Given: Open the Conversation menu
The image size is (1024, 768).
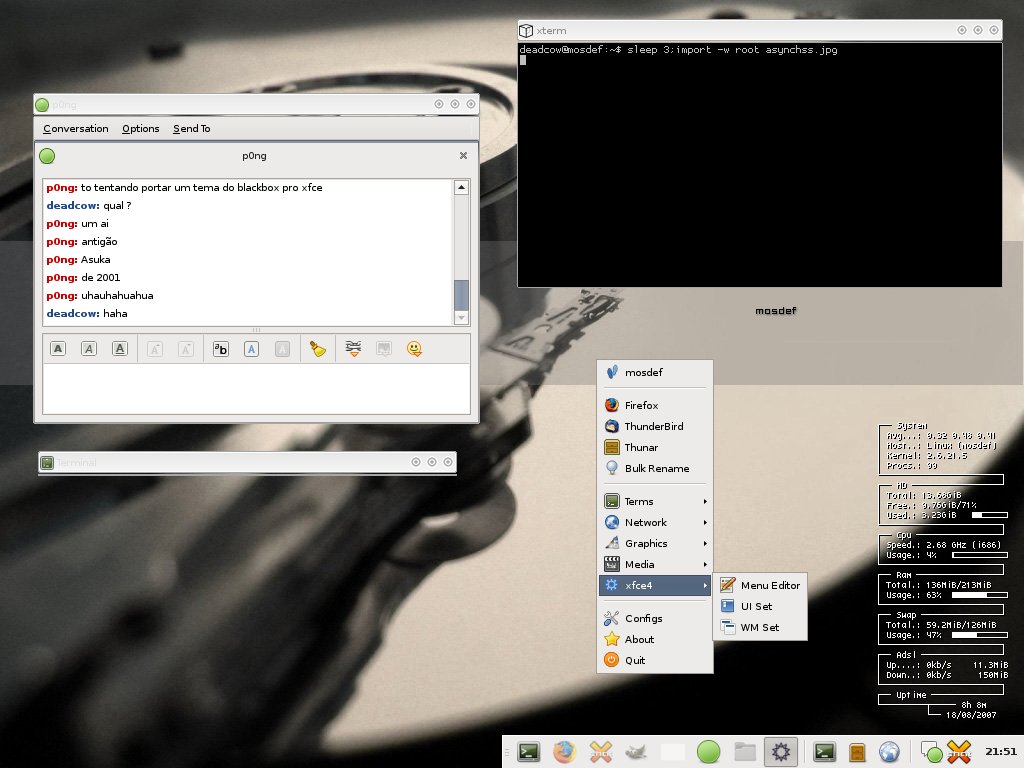Looking at the screenshot, I should 76,129.
